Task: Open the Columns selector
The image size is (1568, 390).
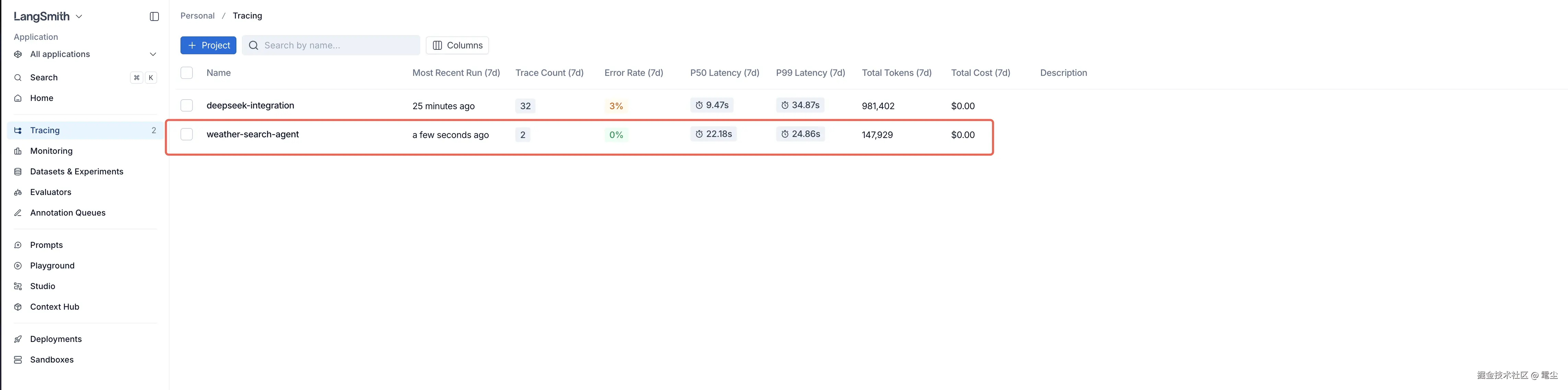Action: pyautogui.click(x=457, y=45)
